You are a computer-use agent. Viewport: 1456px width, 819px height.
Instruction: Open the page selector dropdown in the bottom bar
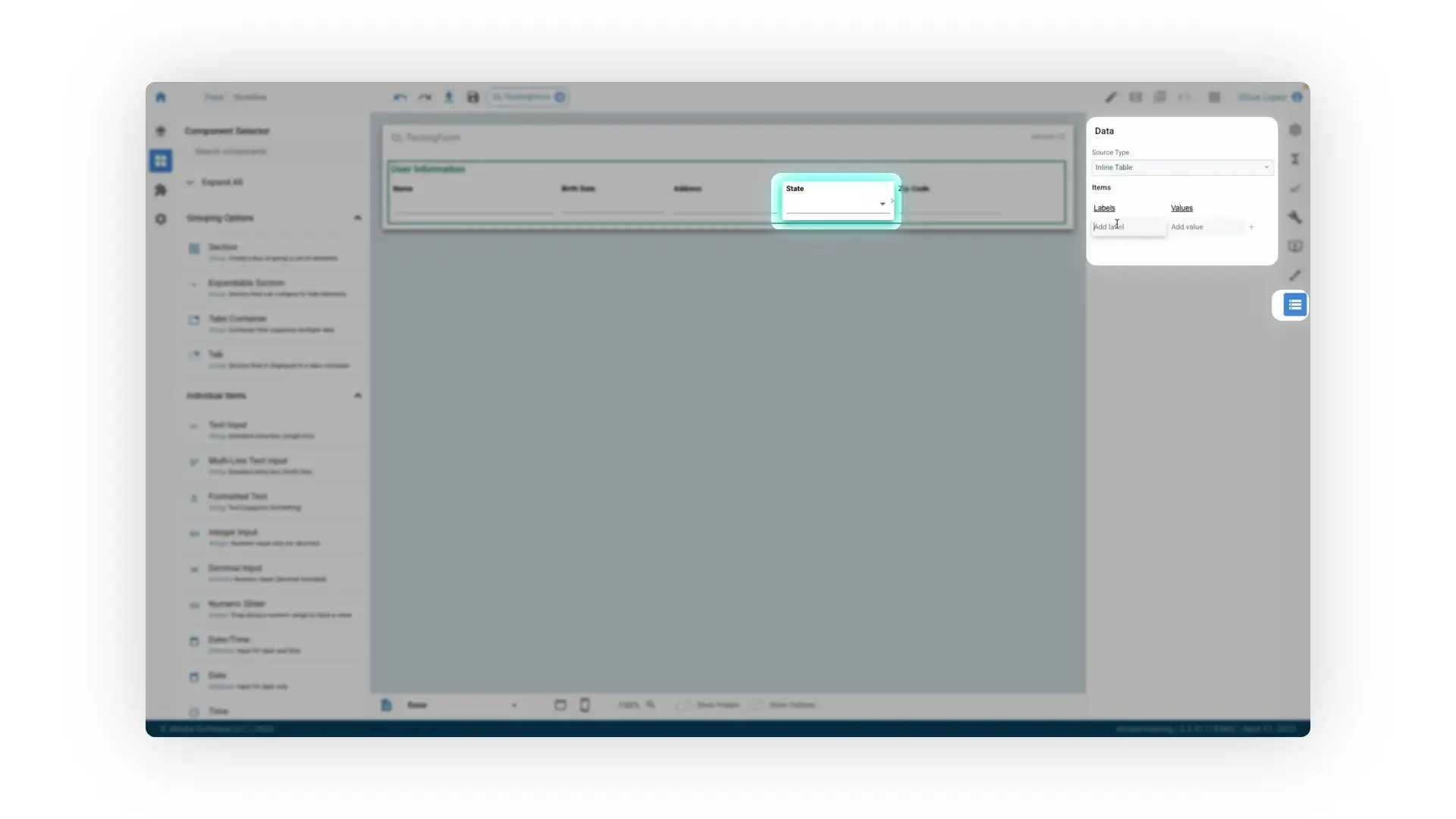514,704
